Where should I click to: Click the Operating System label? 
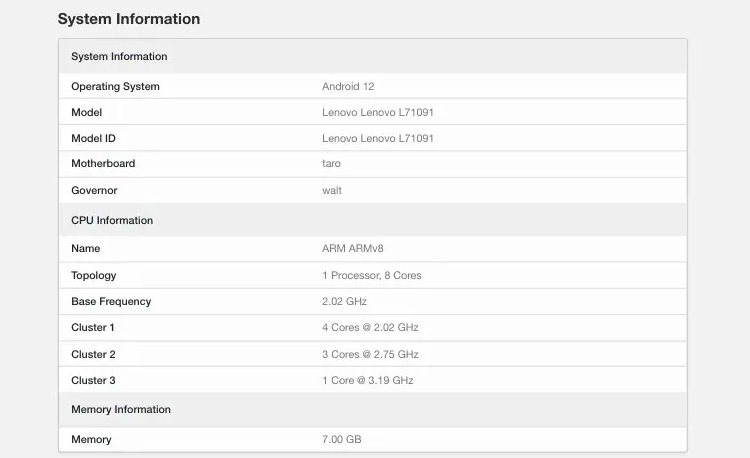coord(115,87)
